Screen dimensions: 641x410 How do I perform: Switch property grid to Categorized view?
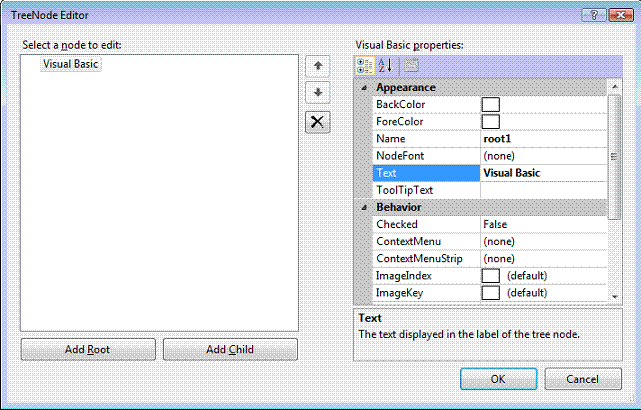(x=365, y=66)
